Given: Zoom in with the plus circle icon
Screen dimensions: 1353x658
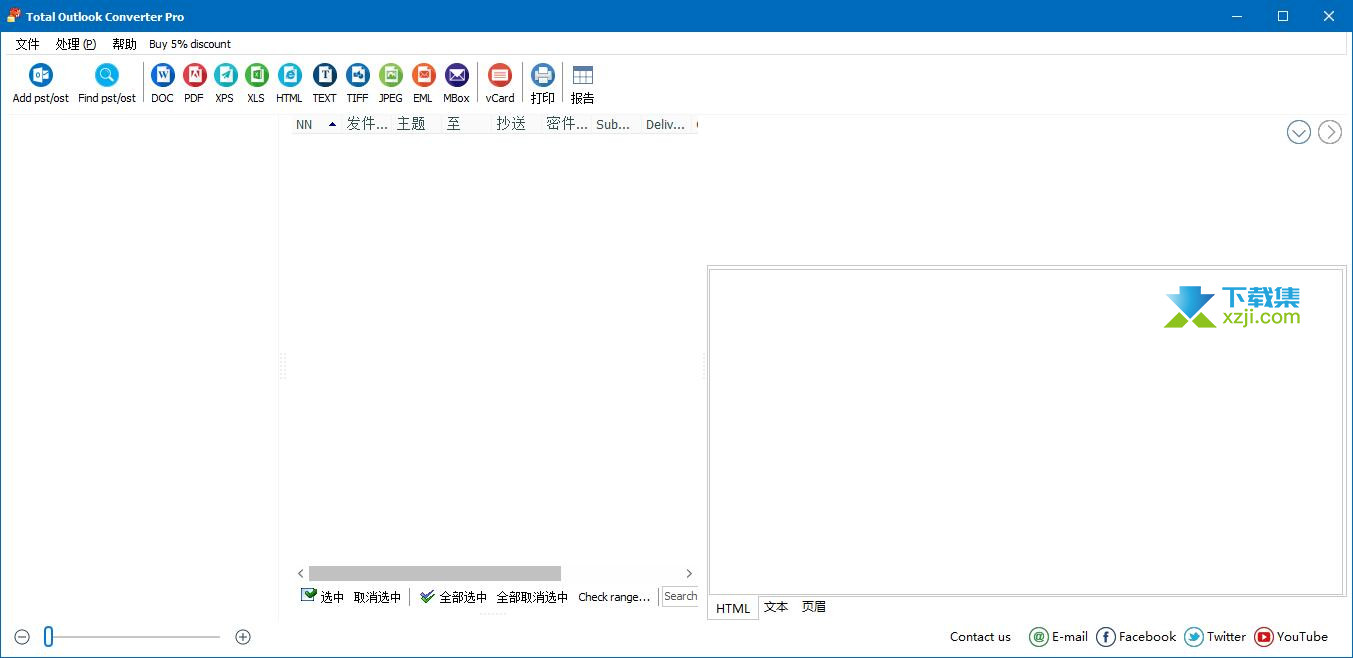Looking at the screenshot, I should coord(243,637).
